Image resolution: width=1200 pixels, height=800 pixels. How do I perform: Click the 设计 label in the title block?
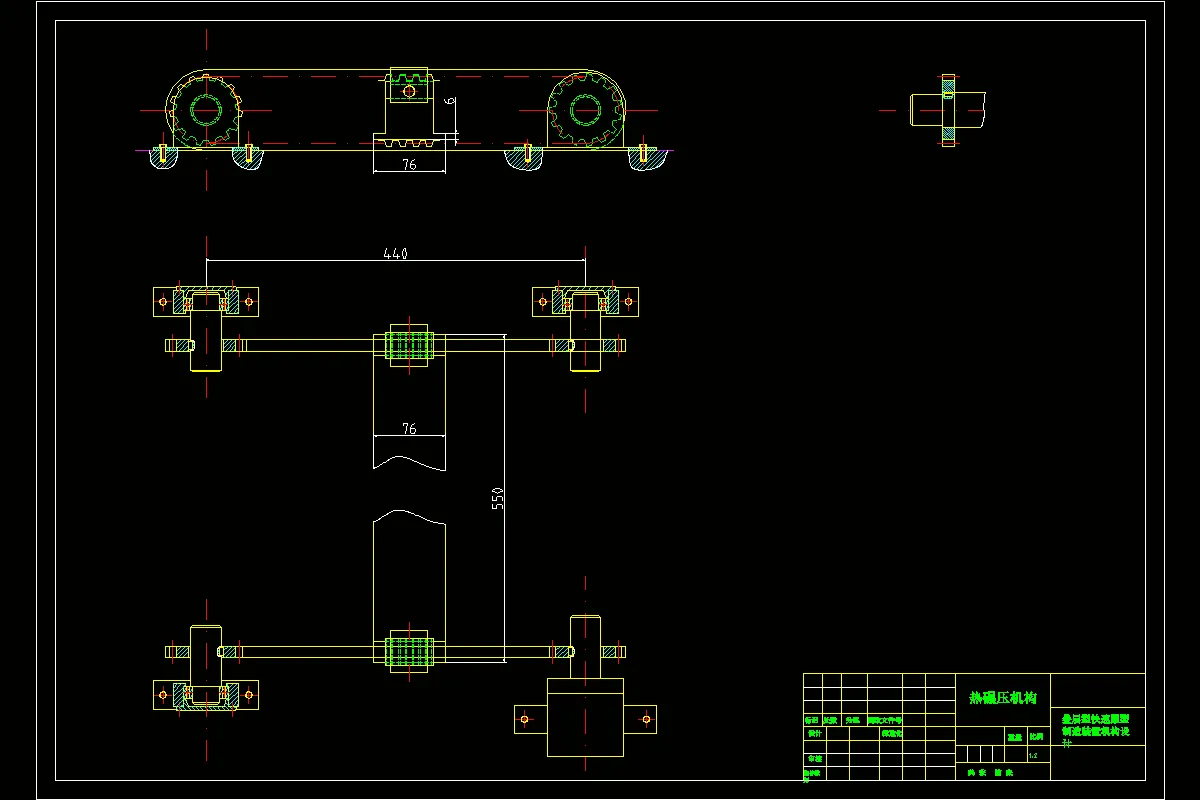pyautogui.click(x=814, y=733)
